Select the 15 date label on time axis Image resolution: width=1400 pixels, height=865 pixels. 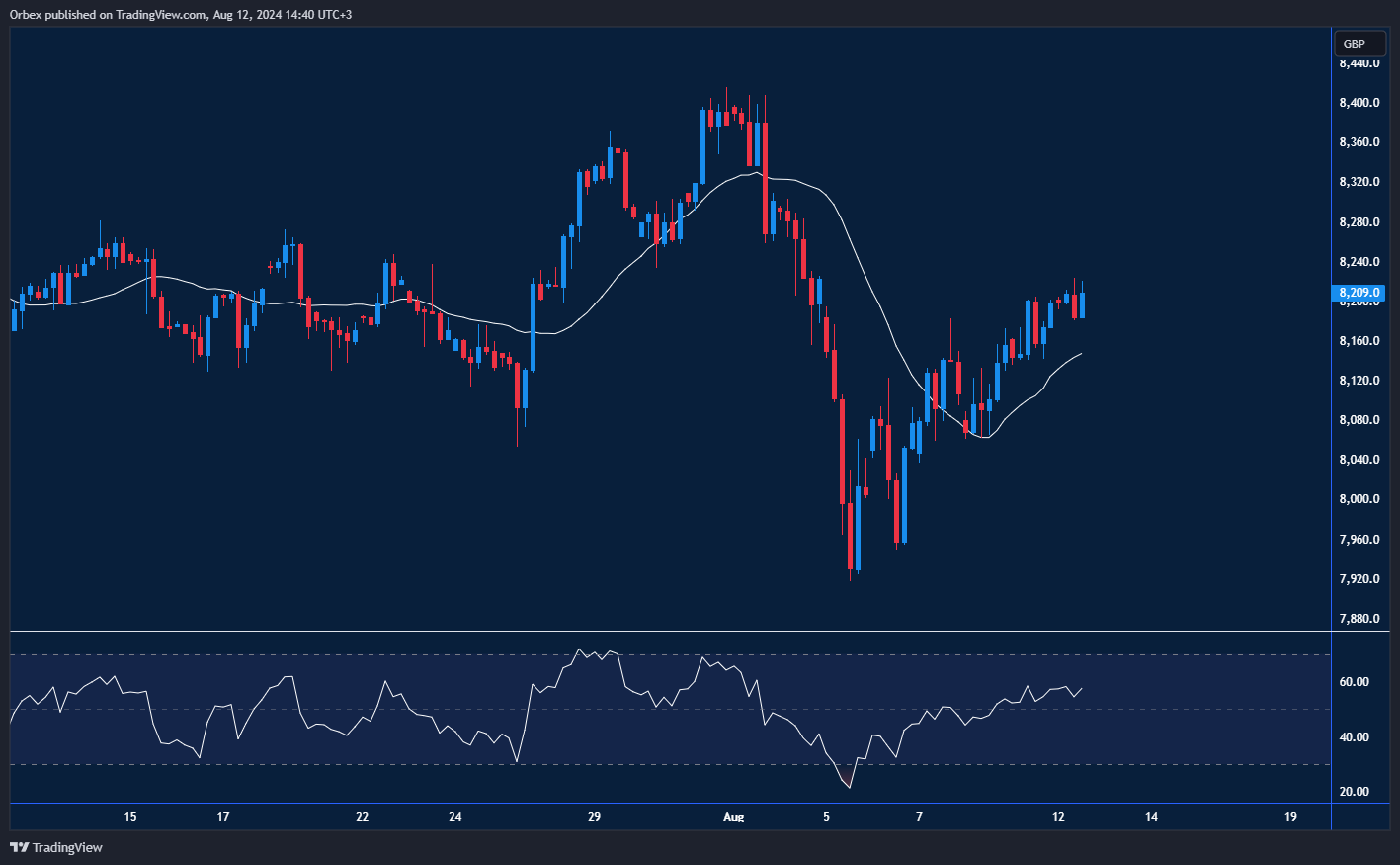pos(130,817)
